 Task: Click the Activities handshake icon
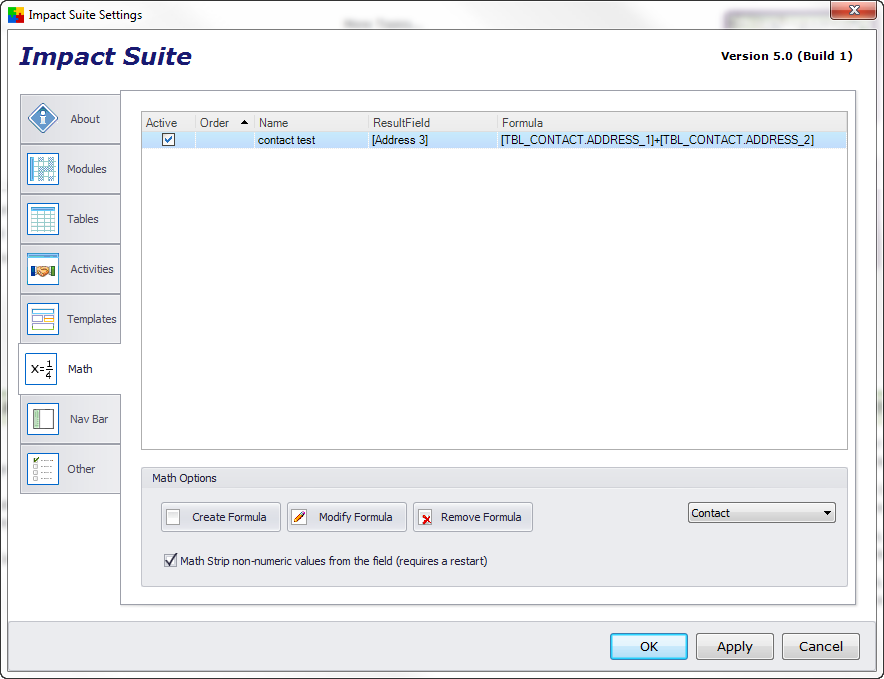pyautogui.click(x=43, y=269)
